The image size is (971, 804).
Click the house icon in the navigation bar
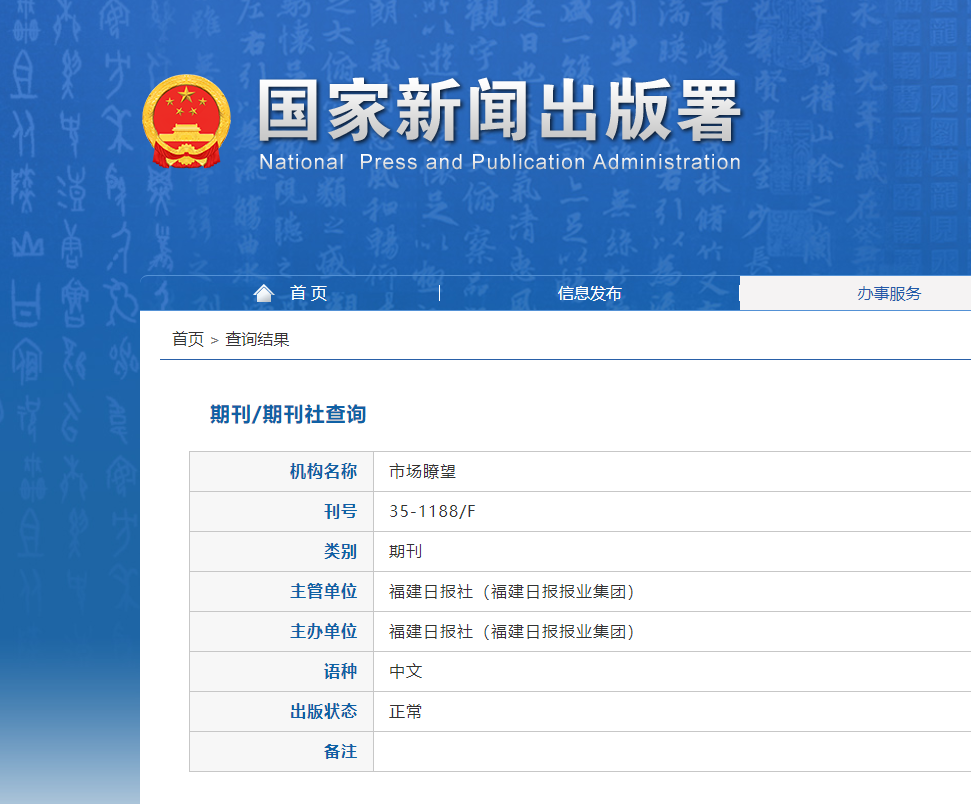point(264,293)
